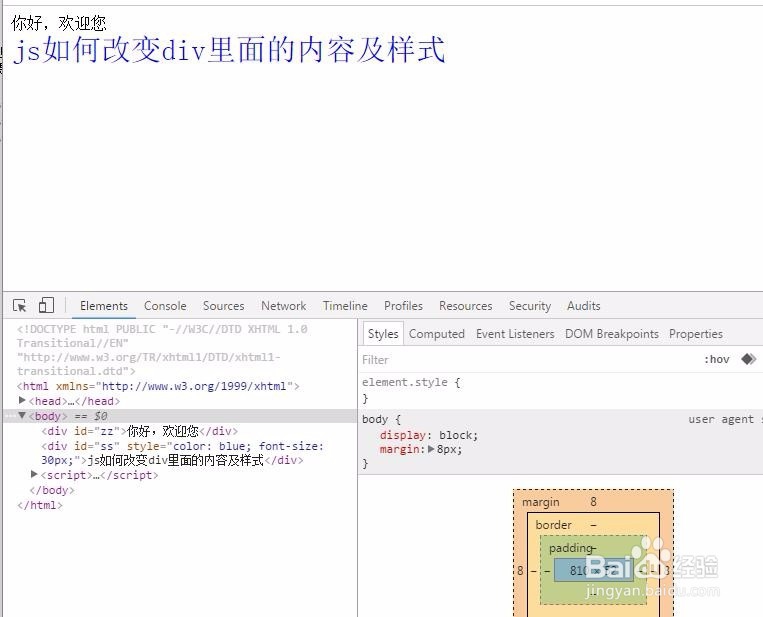Image resolution: width=763 pixels, height=617 pixels.
Task: Select the Computed sidebar tab
Action: click(436, 334)
